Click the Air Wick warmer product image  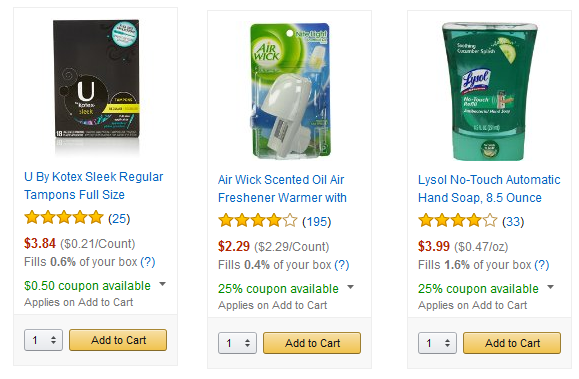click(290, 91)
